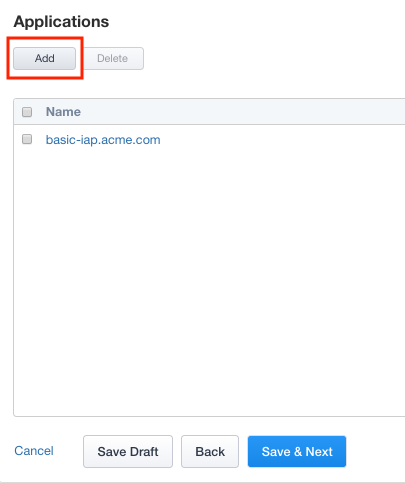Return to the previous step via Back

[x=210, y=451]
